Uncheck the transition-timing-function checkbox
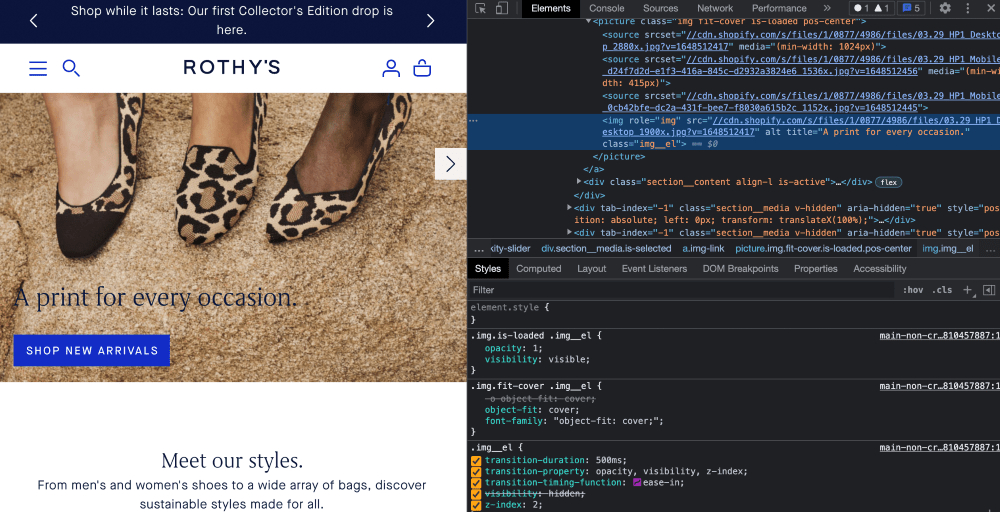Image resolution: width=1000 pixels, height=512 pixels. pyautogui.click(x=476, y=483)
